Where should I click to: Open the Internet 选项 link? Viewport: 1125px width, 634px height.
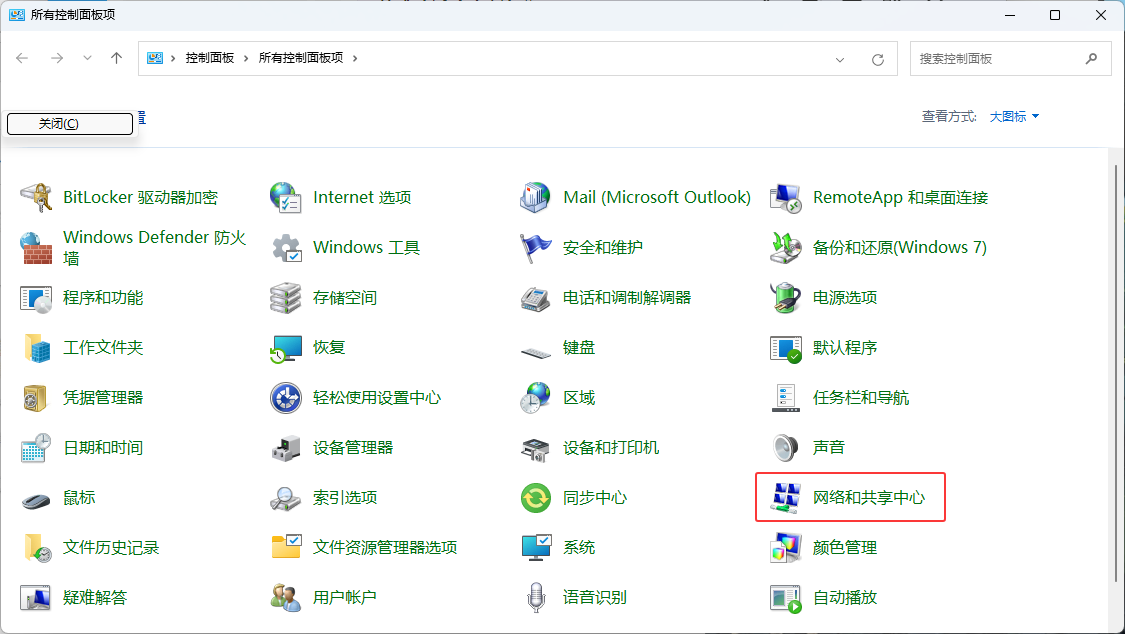click(x=361, y=198)
